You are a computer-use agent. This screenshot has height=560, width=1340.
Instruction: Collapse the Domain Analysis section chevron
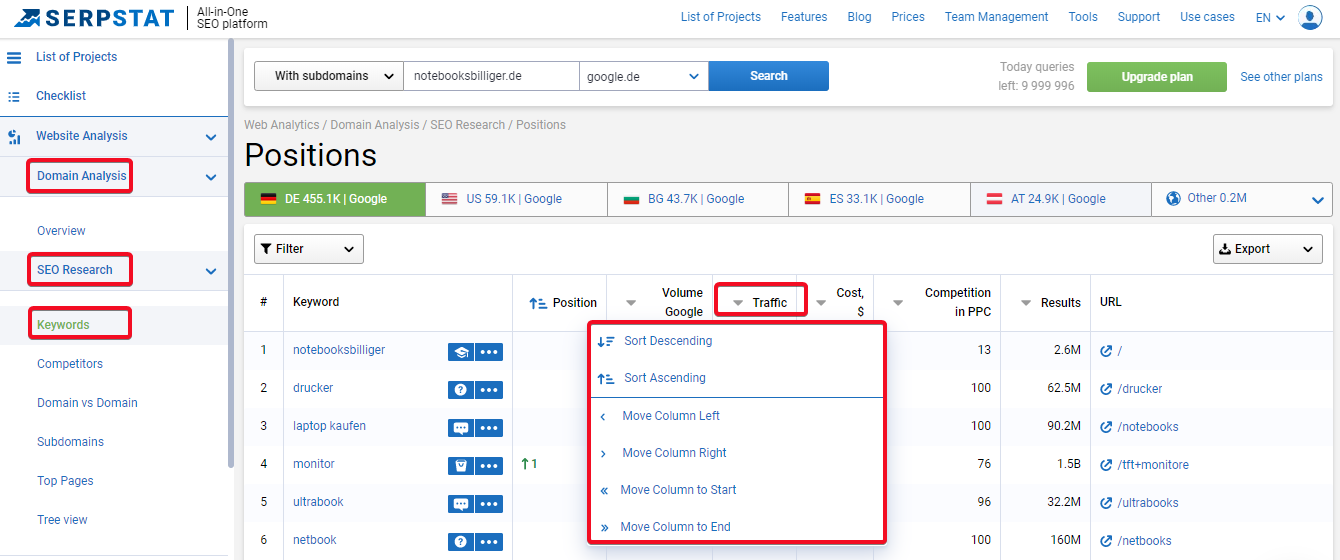coord(211,177)
